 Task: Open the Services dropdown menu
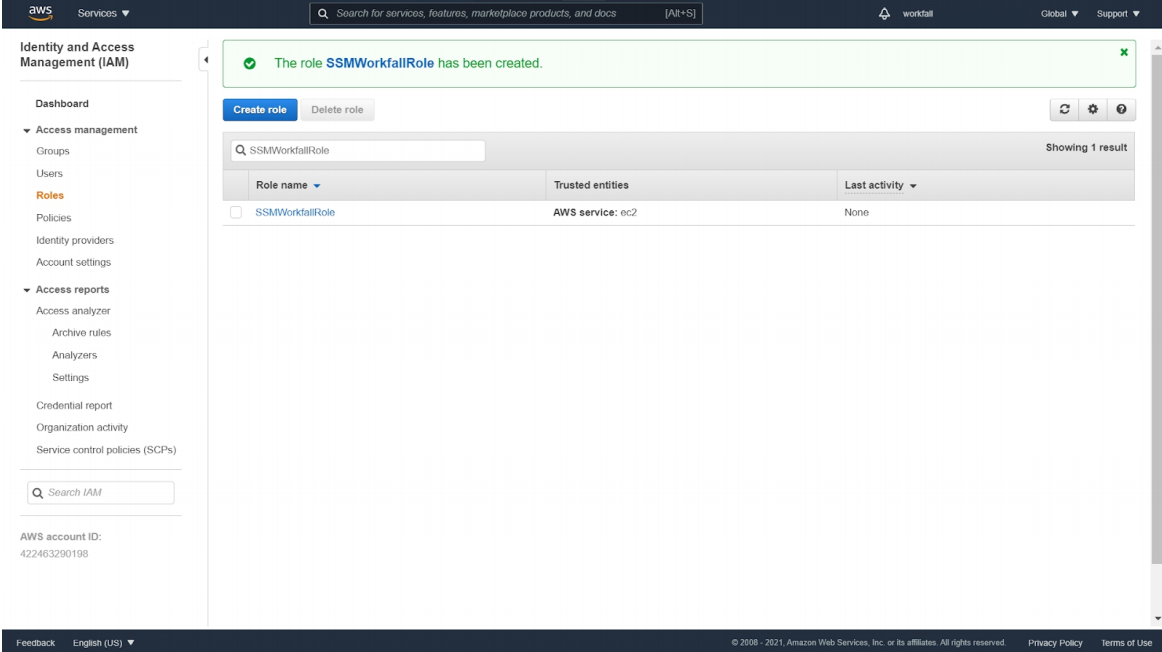point(104,13)
